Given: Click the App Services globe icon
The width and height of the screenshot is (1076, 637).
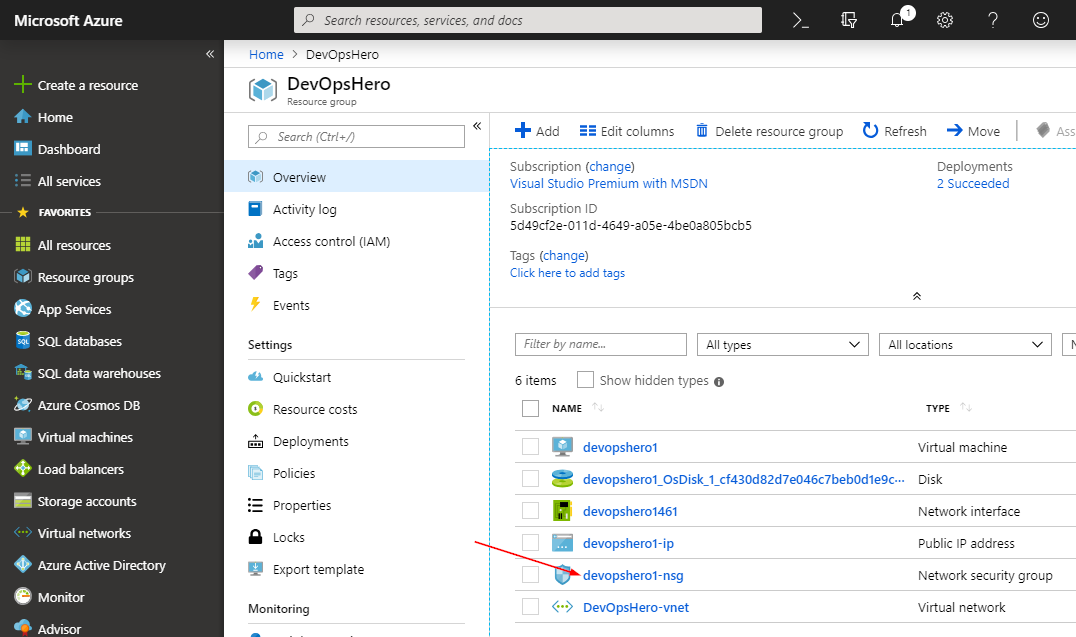Looking at the screenshot, I should 23,309.
